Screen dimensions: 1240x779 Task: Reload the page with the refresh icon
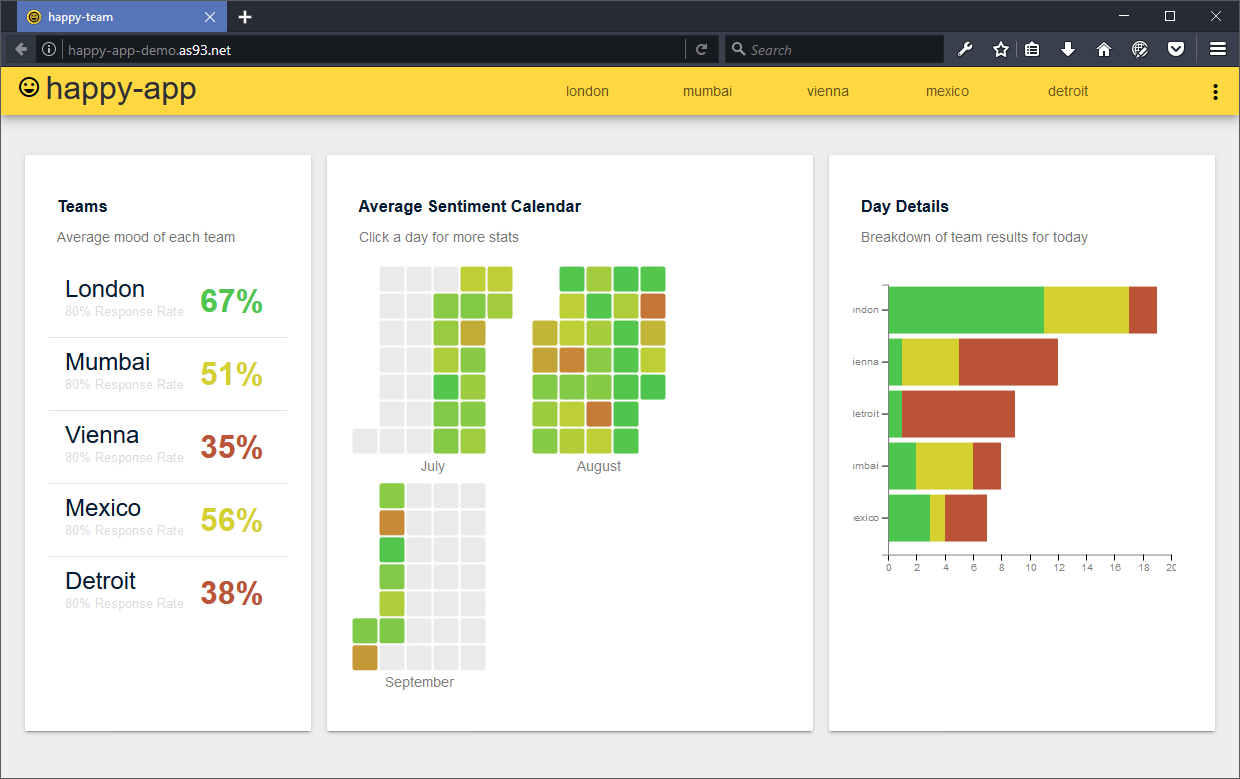point(702,48)
